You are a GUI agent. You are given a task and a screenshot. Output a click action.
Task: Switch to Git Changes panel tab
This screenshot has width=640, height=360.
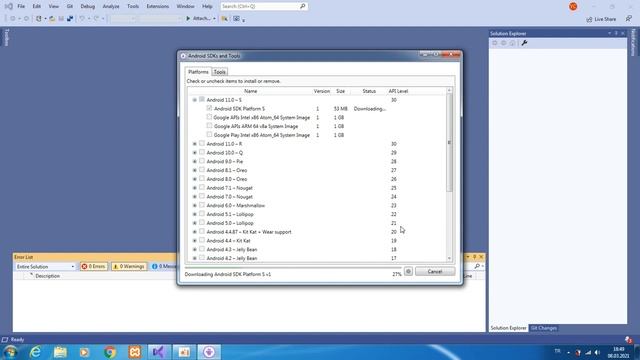543,328
